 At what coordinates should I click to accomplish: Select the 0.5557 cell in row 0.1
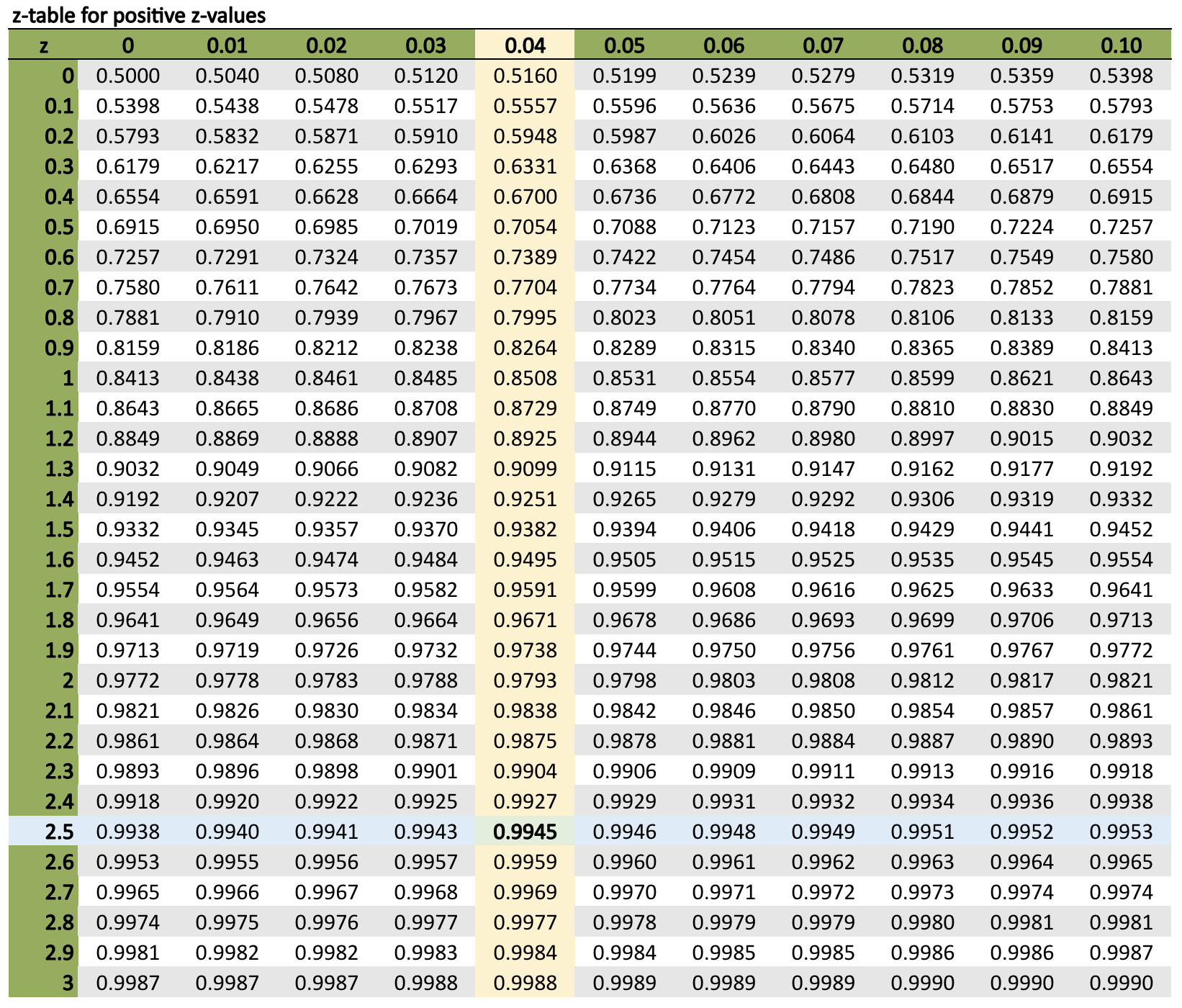pos(525,106)
